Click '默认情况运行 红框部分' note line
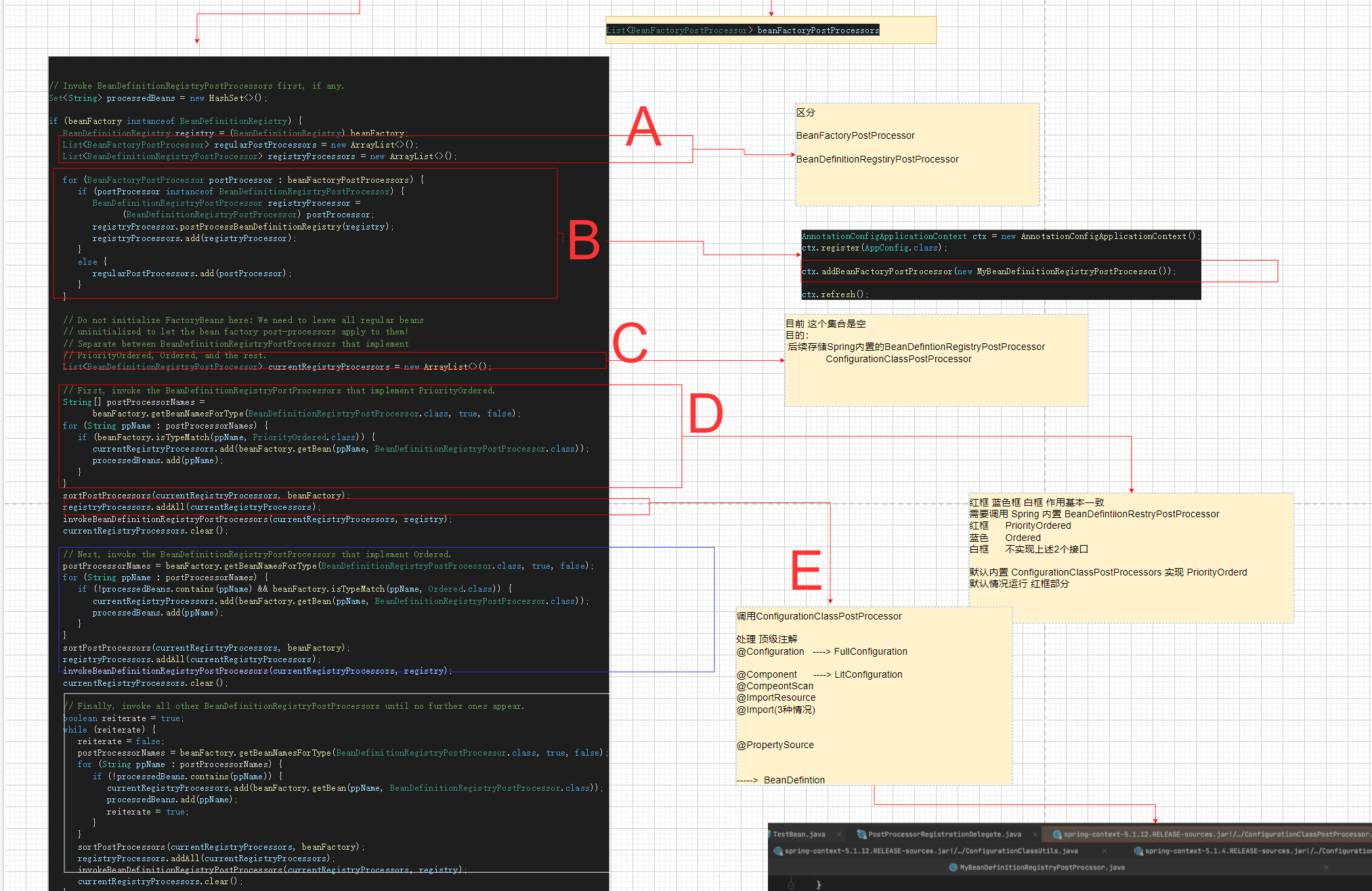Image resolution: width=1372 pixels, height=891 pixels. point(1019,584)
